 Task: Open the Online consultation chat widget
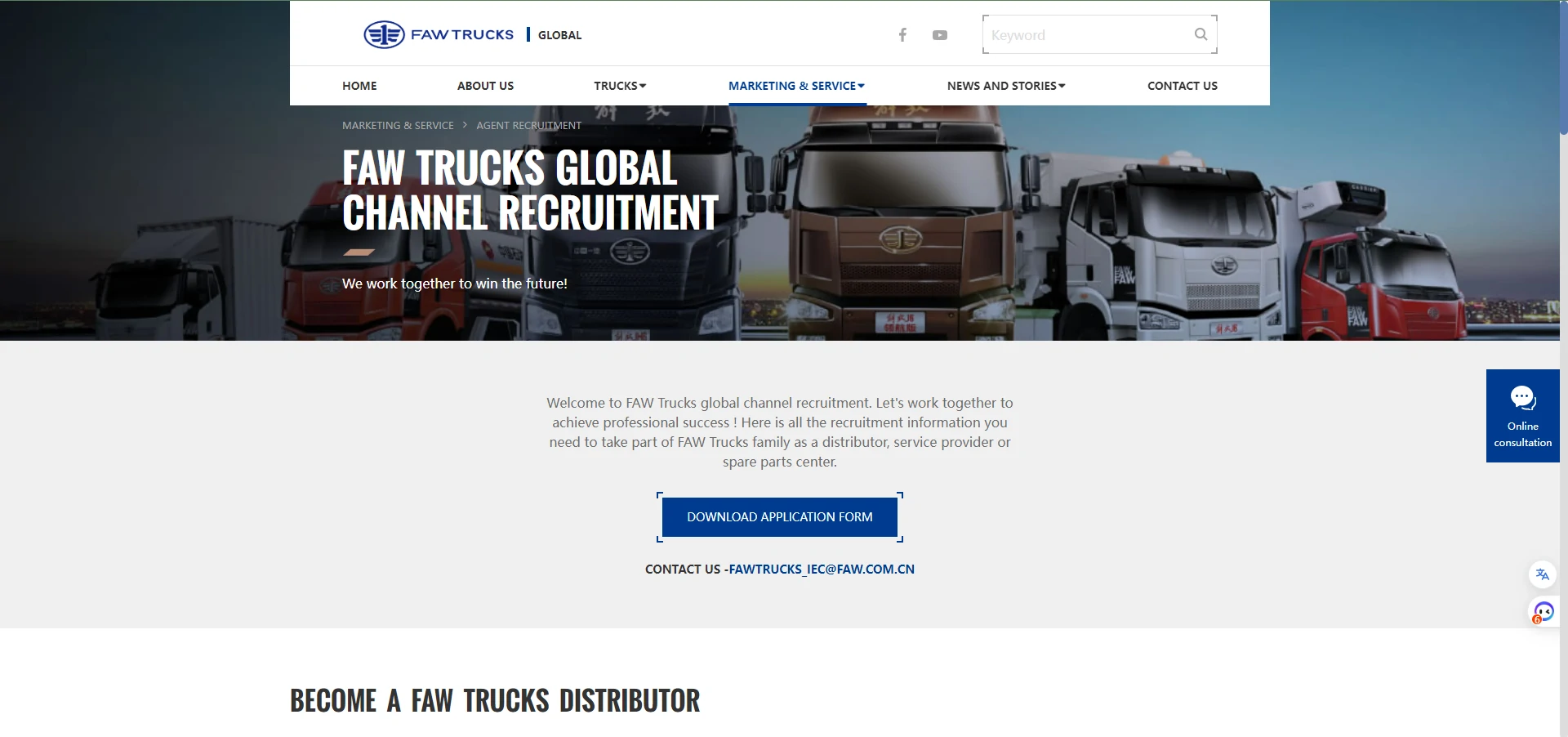click(x=1522, y=416)
